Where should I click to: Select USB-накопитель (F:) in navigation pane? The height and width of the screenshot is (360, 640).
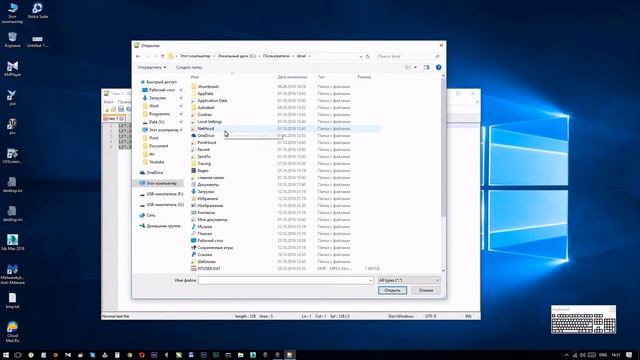pos(162,194)
